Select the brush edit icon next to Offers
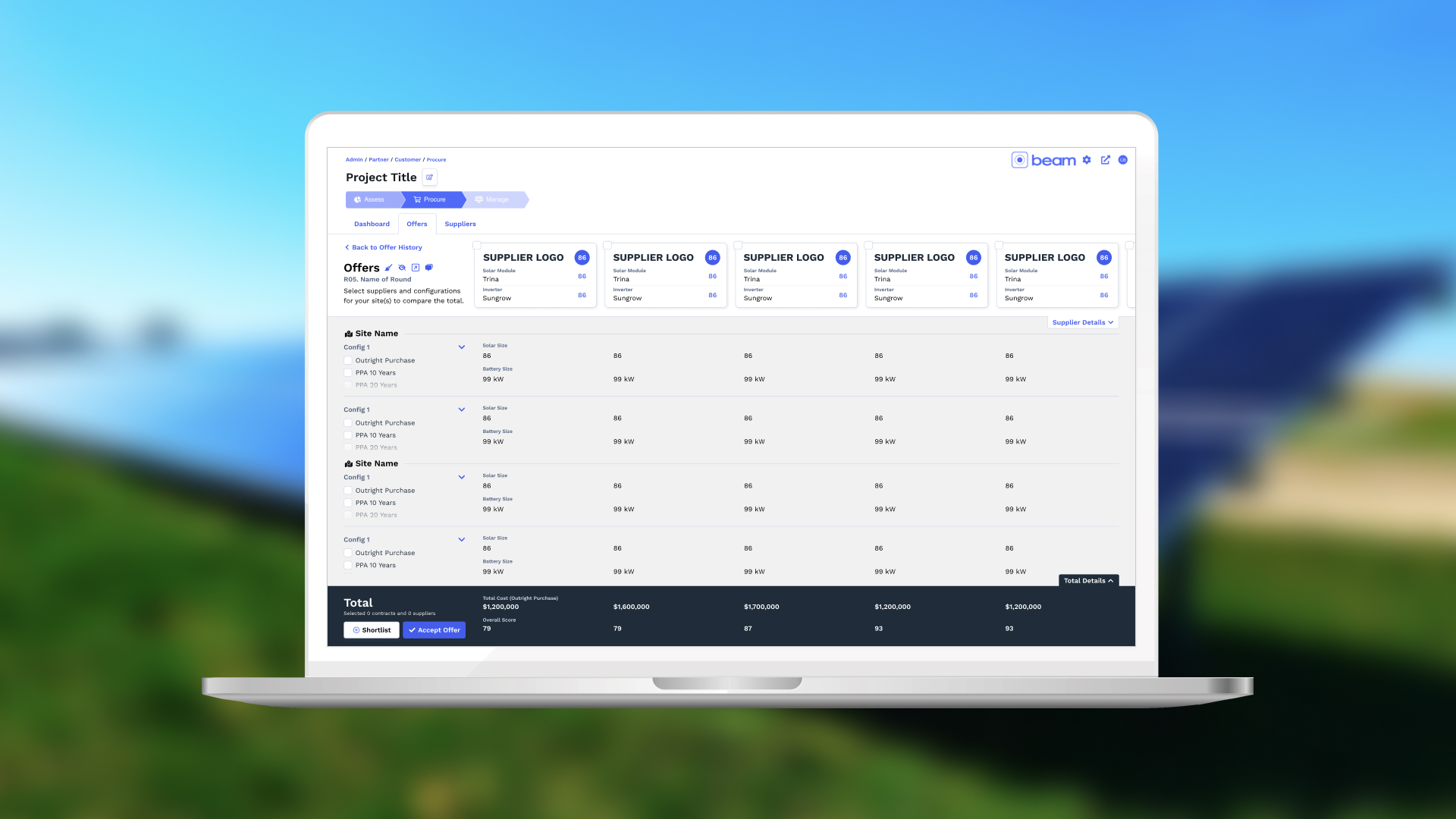Viewport: 1456px width, 819px height. pyautogui.click(x=389, y=268)
